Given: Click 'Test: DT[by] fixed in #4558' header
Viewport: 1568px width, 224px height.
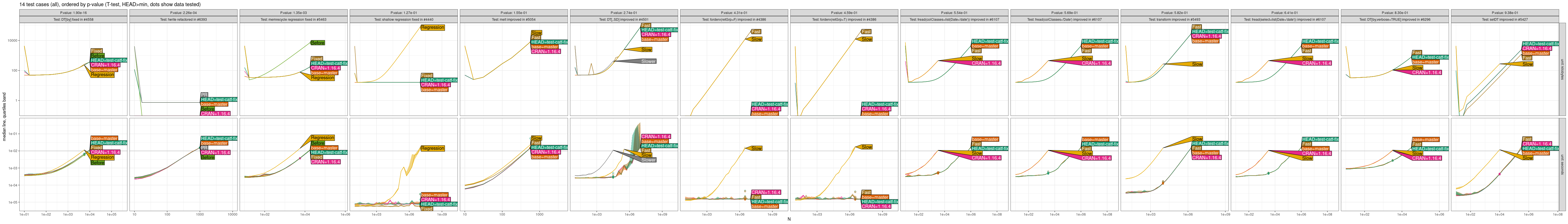Looking at the screenshot, I should [73, 20].
